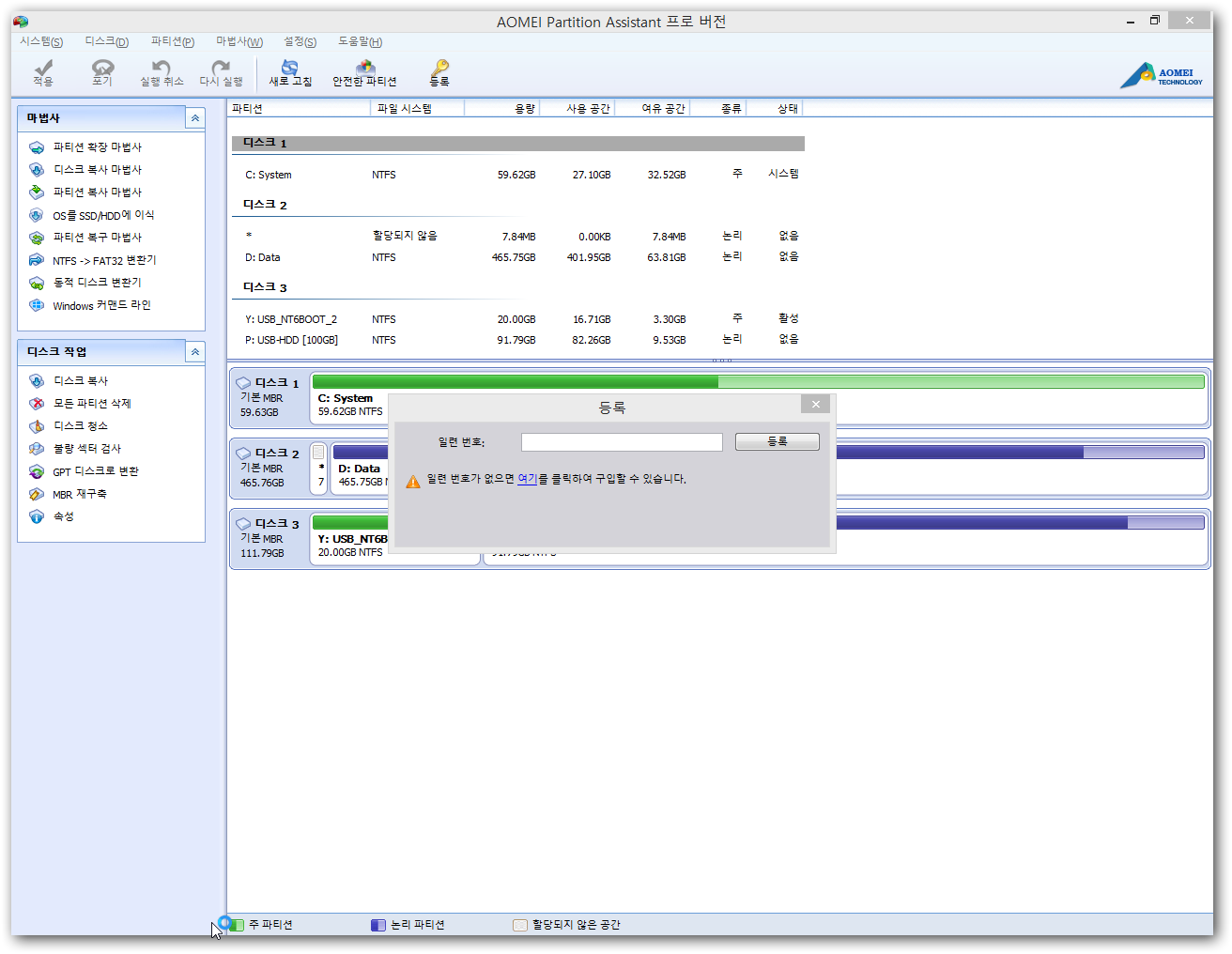1232x954 pixels.
Task: Close the 등록 registration dialog
Action: (815, 404)
